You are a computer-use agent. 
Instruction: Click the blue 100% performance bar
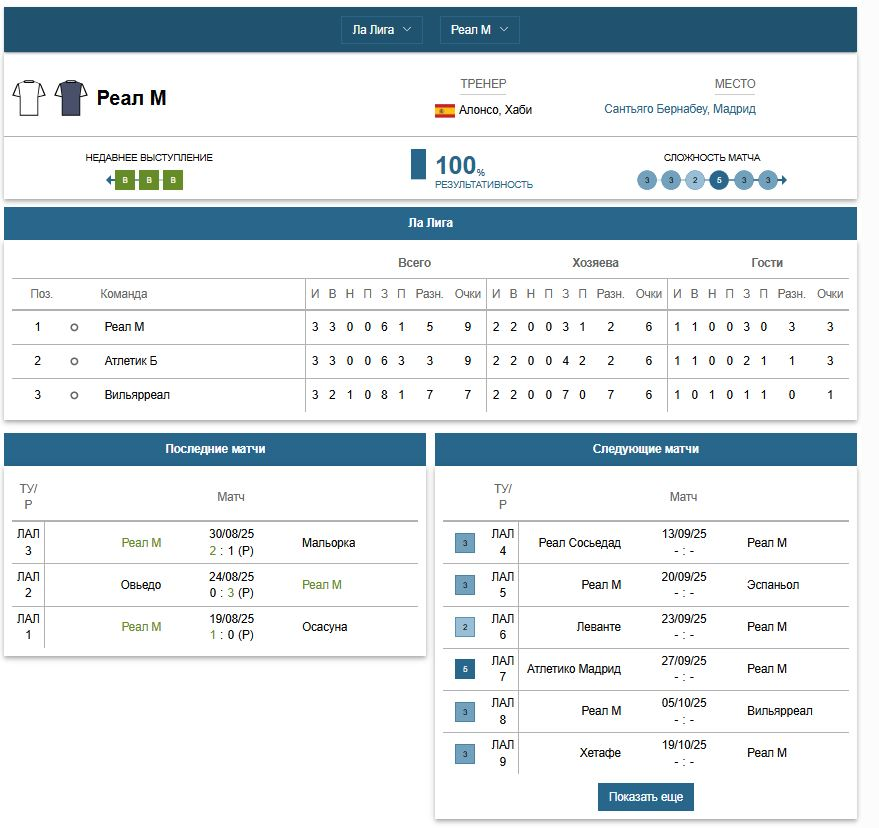418,165
